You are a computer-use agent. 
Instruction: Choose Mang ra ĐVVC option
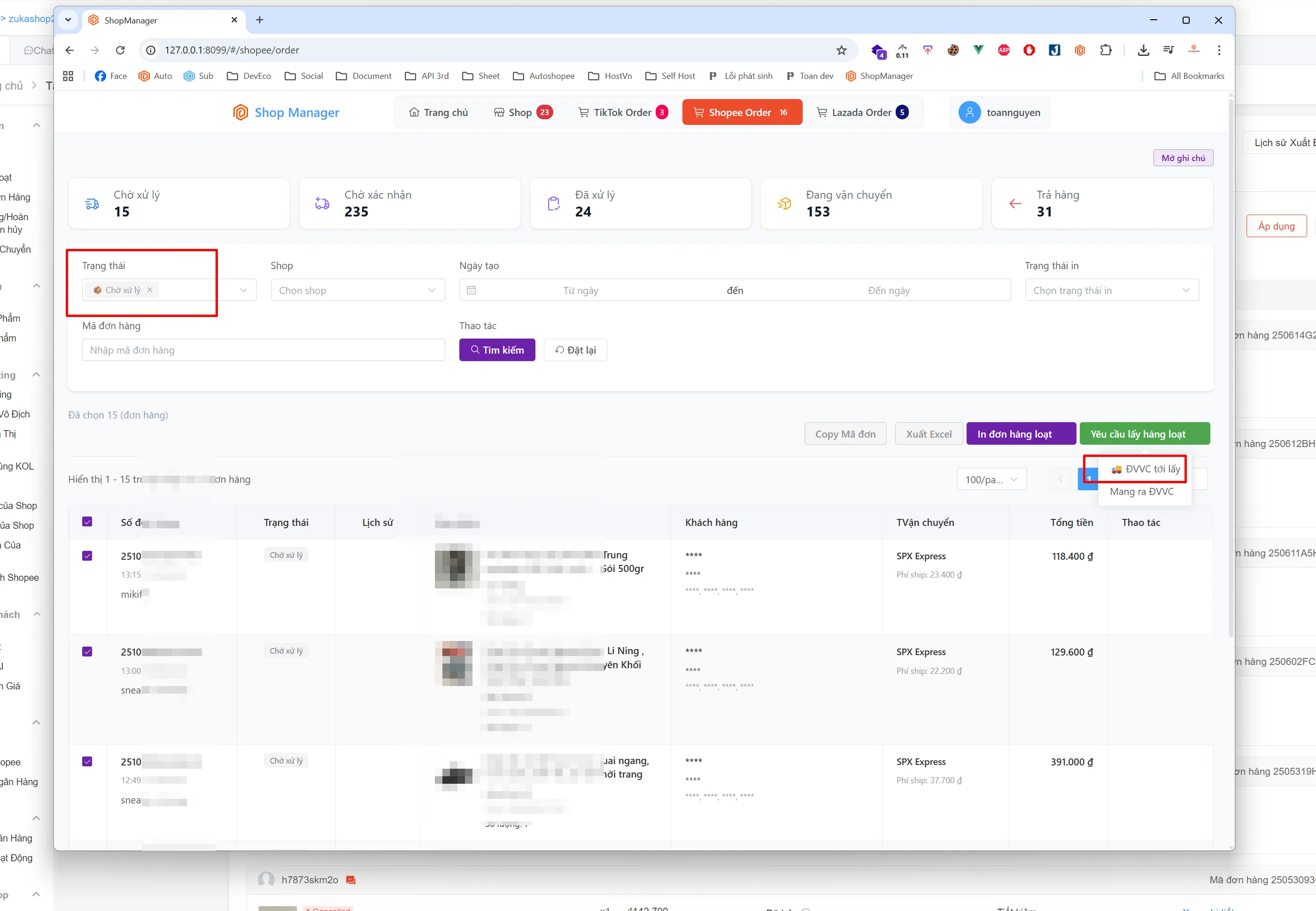pyautogui.click(x=1142, y=492)
